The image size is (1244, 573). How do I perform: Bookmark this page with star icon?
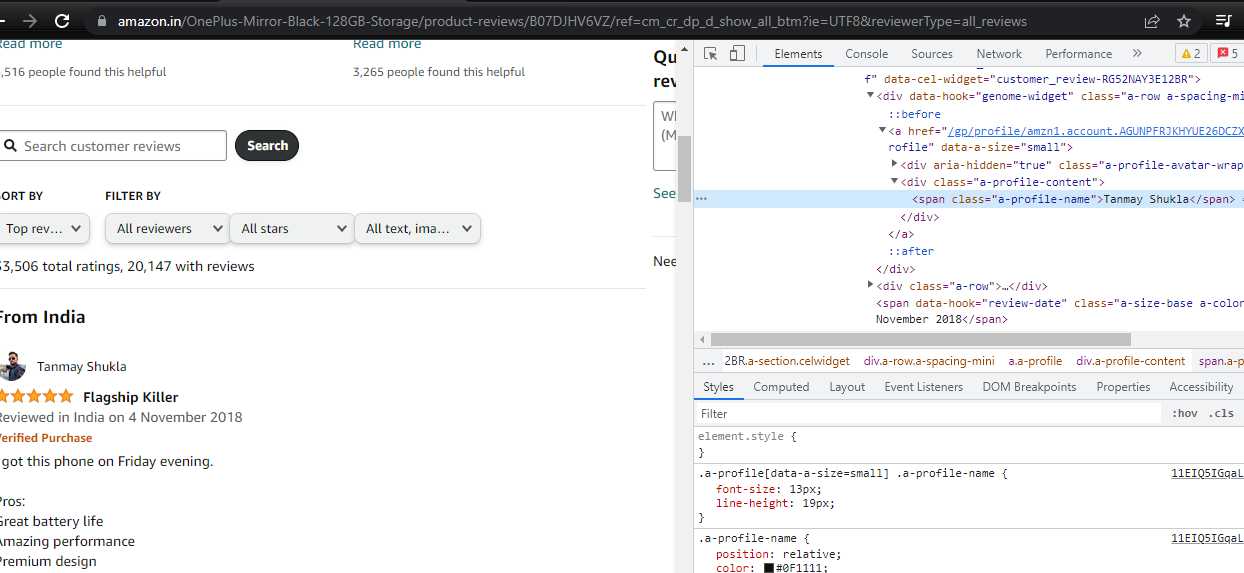click(x=1184, y=21)
